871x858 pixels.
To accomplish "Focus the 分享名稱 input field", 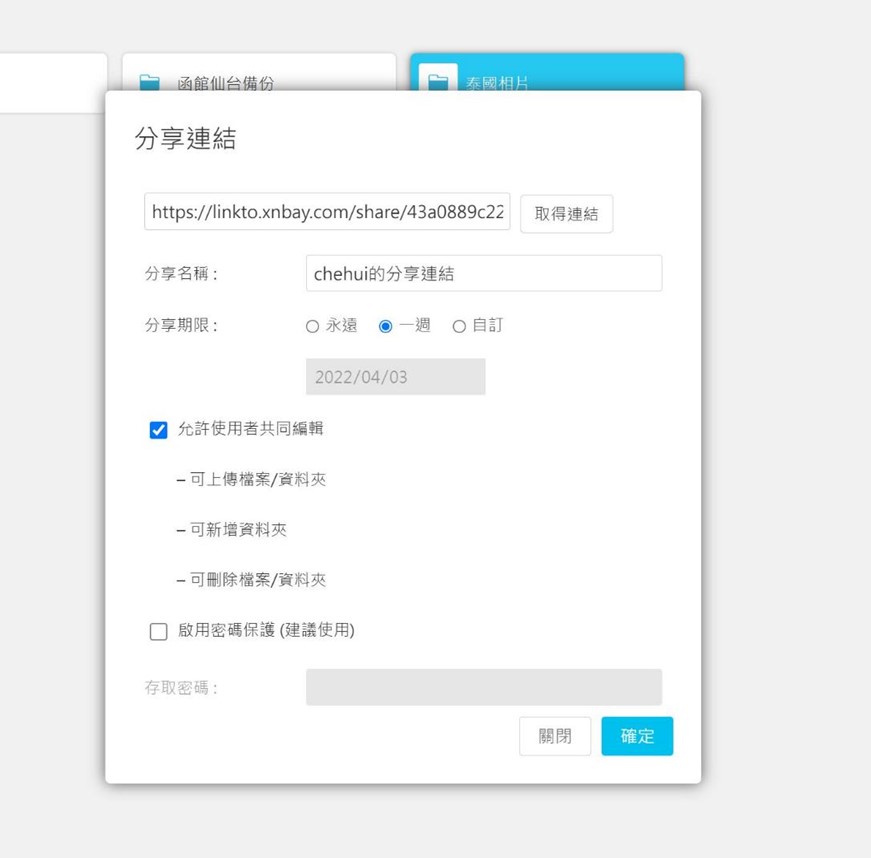I will (x=483, y=273).
